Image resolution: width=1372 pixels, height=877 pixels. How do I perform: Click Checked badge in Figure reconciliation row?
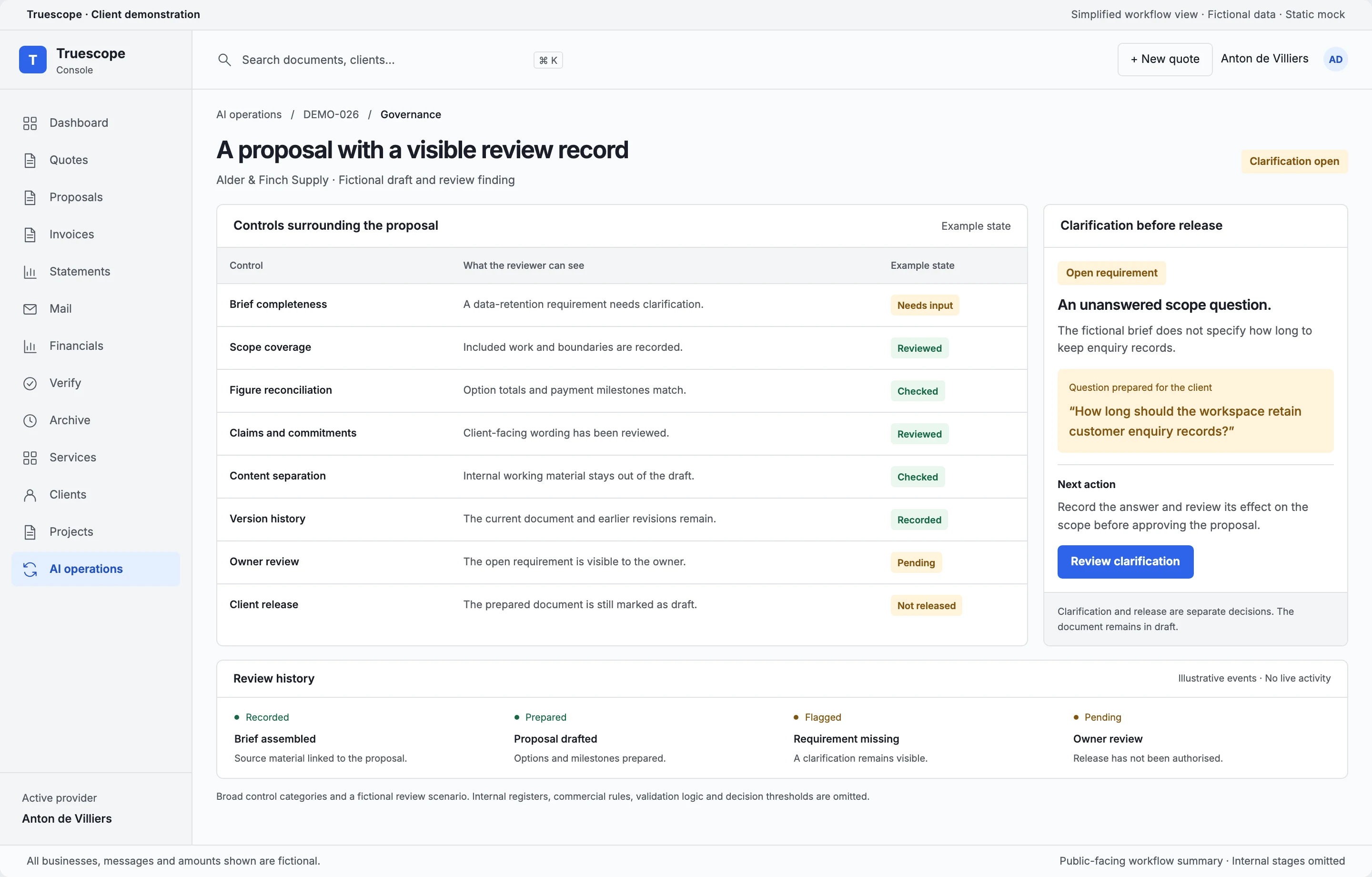coord(918,391)
